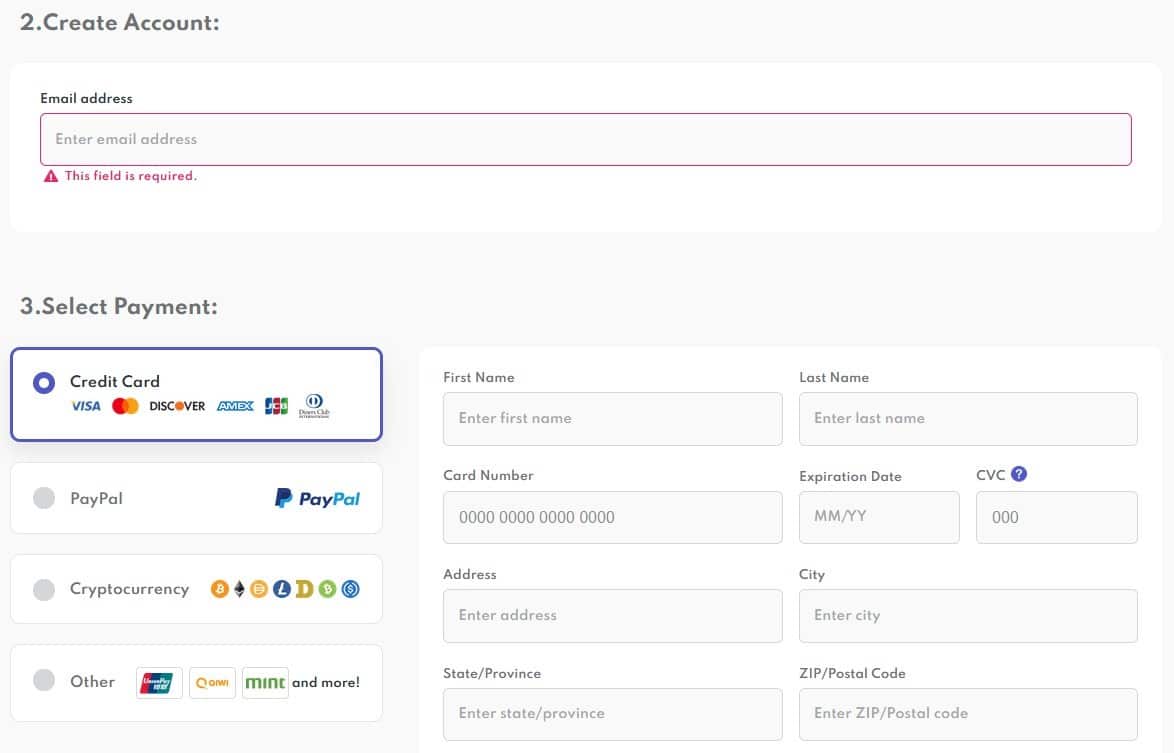
Task: Click the Ethereum diamond icon
Action: coord(240,589)
